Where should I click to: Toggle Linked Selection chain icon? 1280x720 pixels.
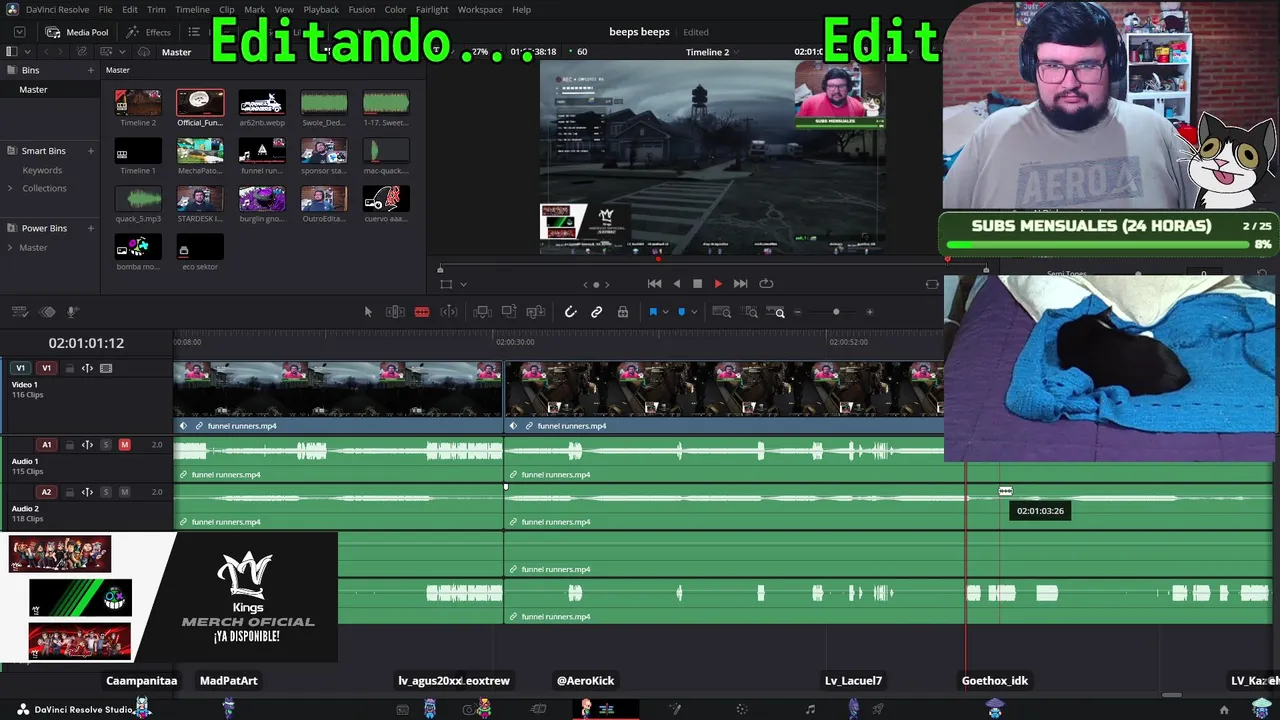click(596, 312)
